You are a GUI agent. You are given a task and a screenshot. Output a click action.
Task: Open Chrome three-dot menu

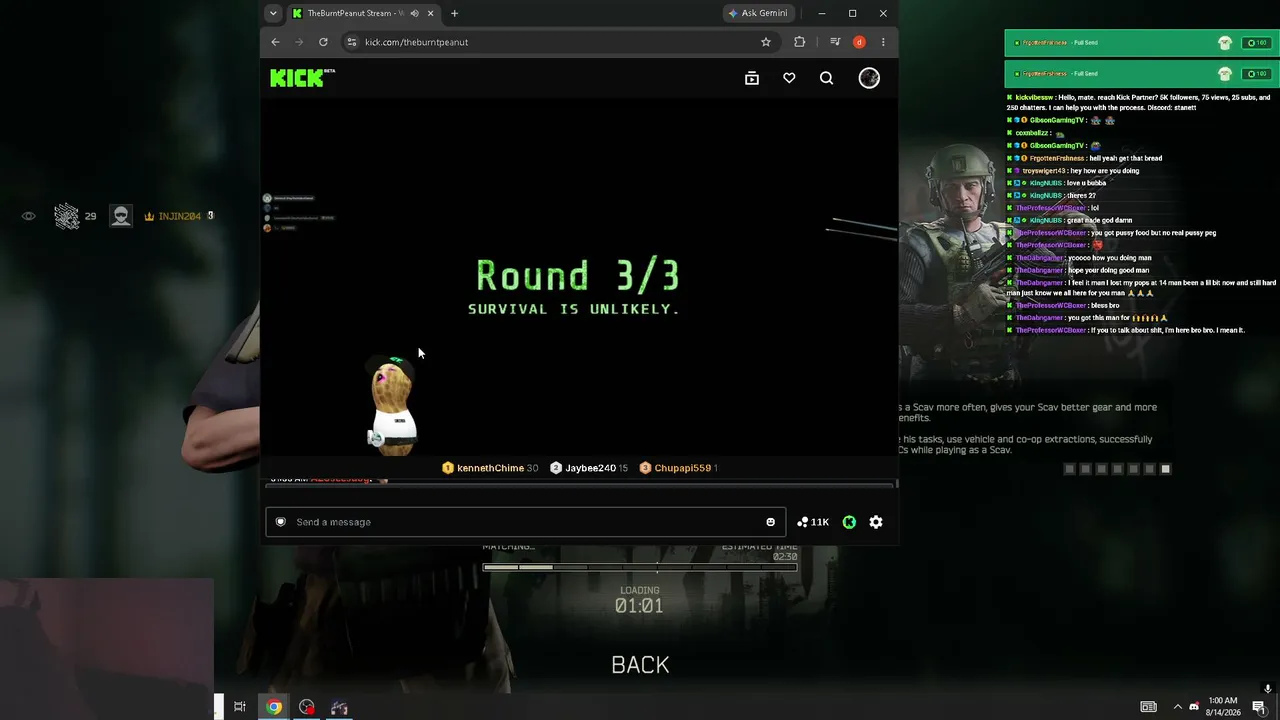[883, 42]
